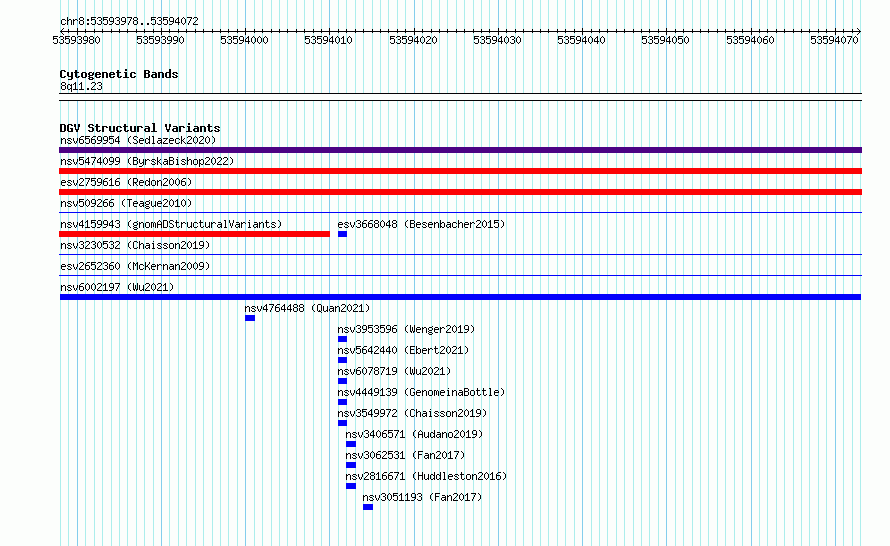Click small blue esv3668048 variant marker

tap(342, 234)
